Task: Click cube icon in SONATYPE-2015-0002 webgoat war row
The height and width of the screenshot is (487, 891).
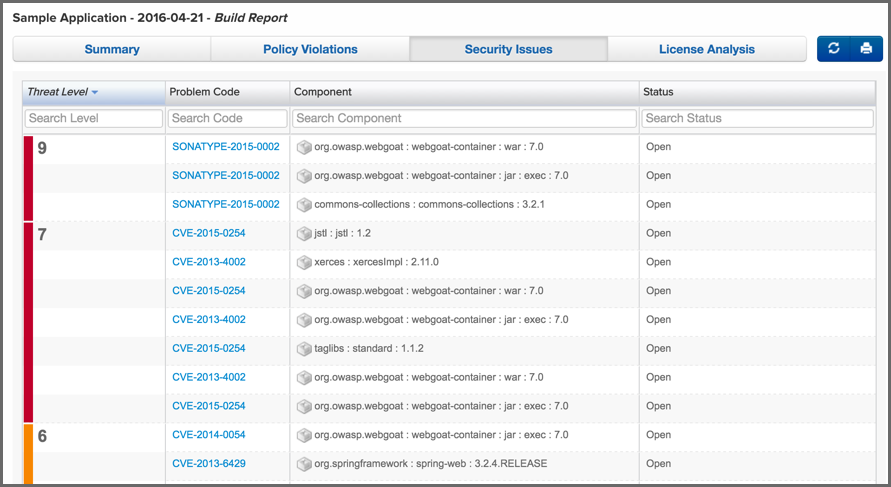Action: click(304, 147)
